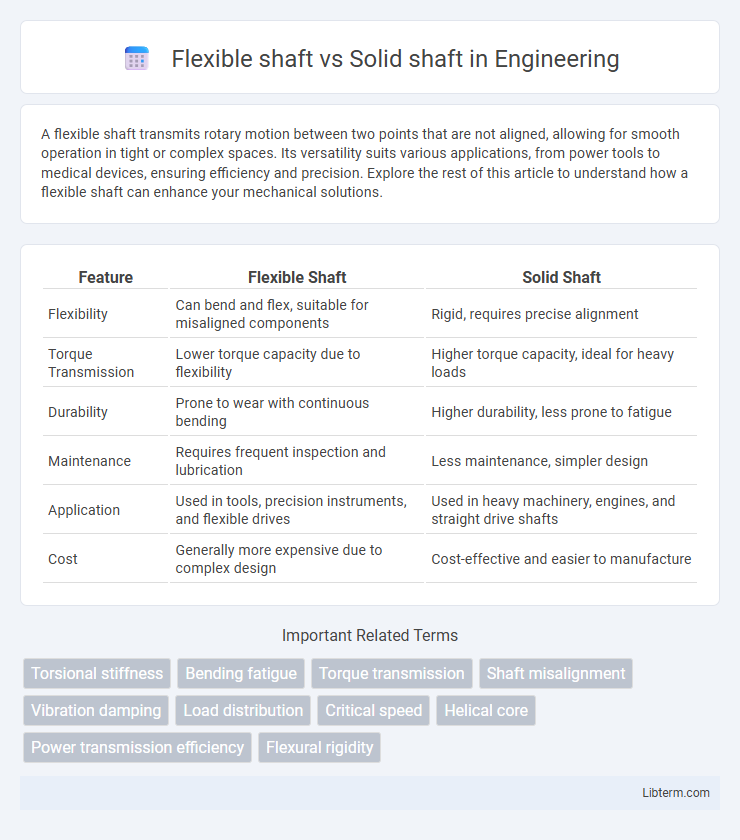The height and width of the screenshot is (840, 740).
Task: Open the Helical core term
Action: (486, 710)
